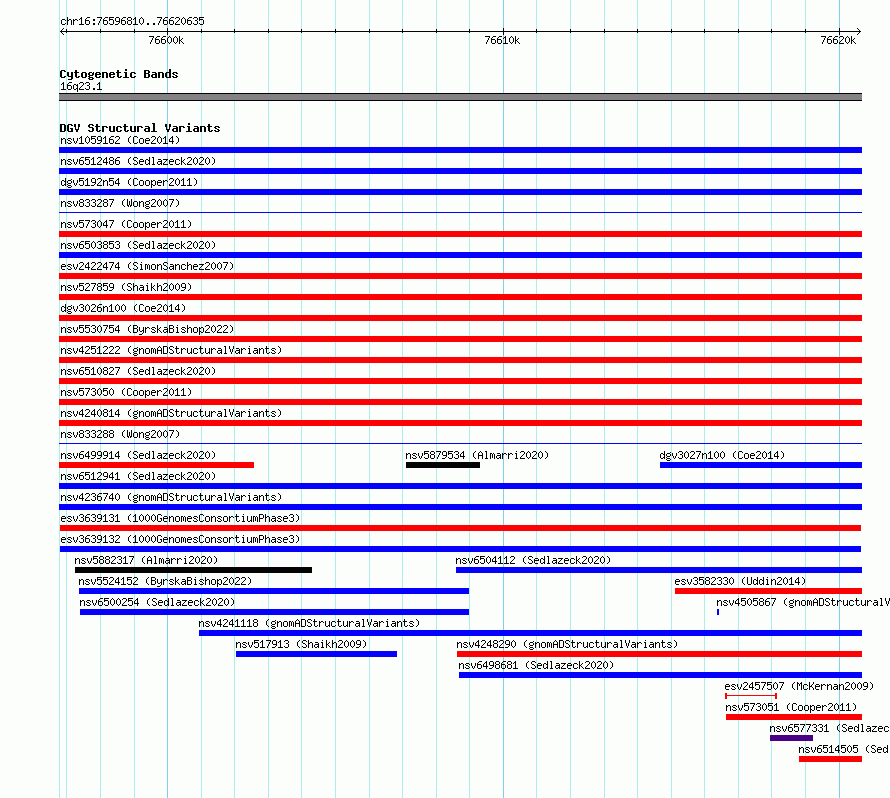The image size is (890, 798).
Task: Select the nsv6512486 (Sedlazeck2020) variant label
Action: [x=138, y=161]
